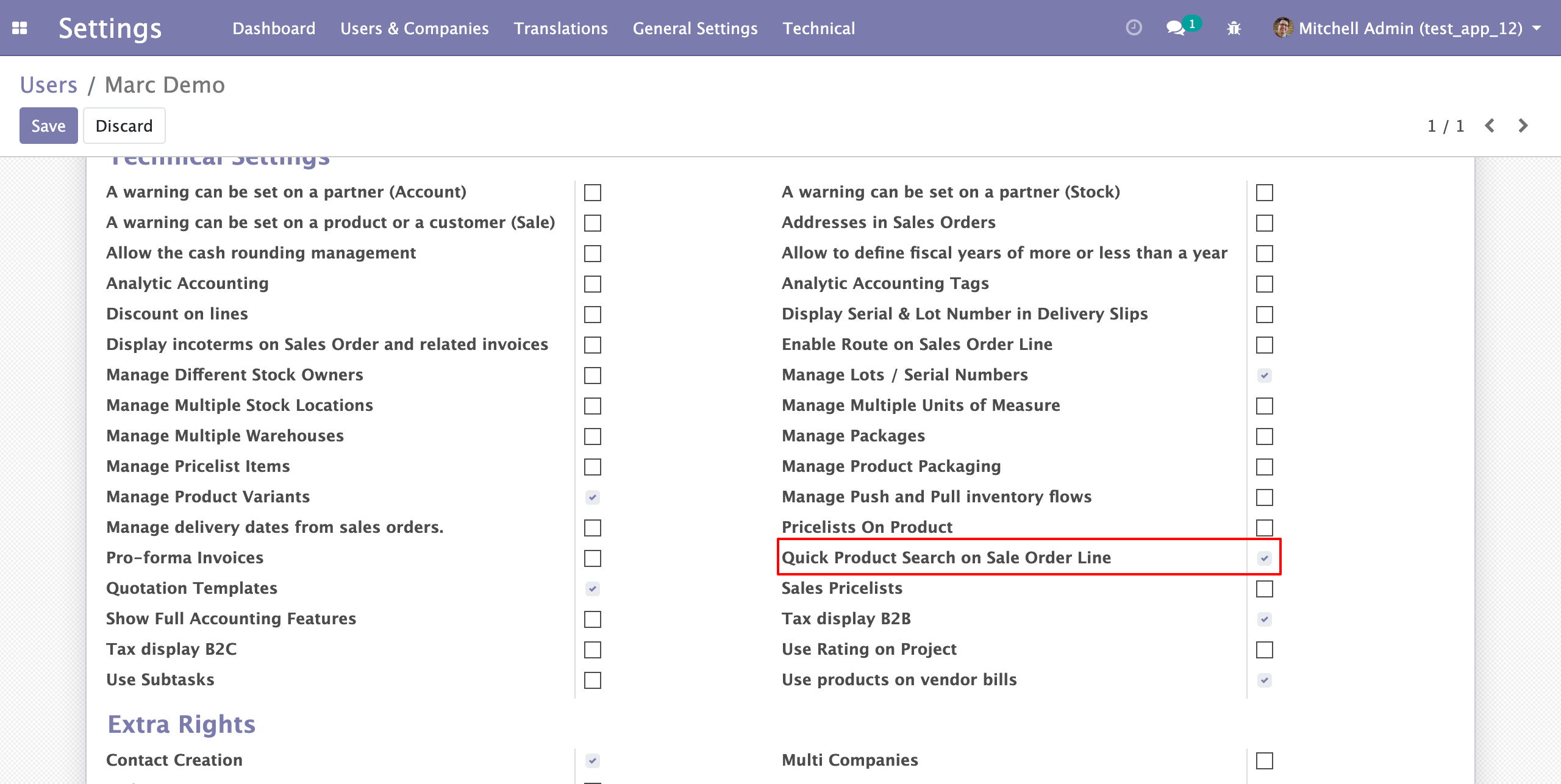
Task: Go back via Users breadcrumb link
Action: [48, 85]
